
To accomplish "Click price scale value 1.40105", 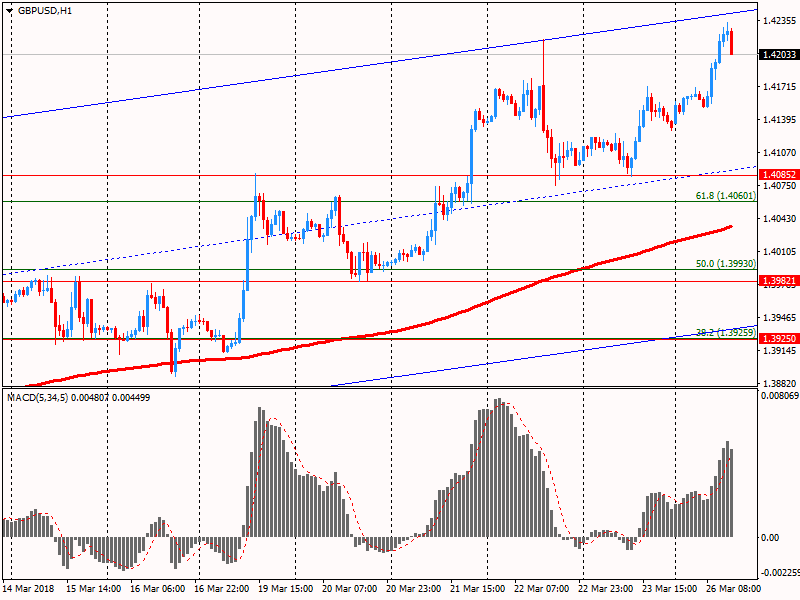I will click(x=779, y=252).
